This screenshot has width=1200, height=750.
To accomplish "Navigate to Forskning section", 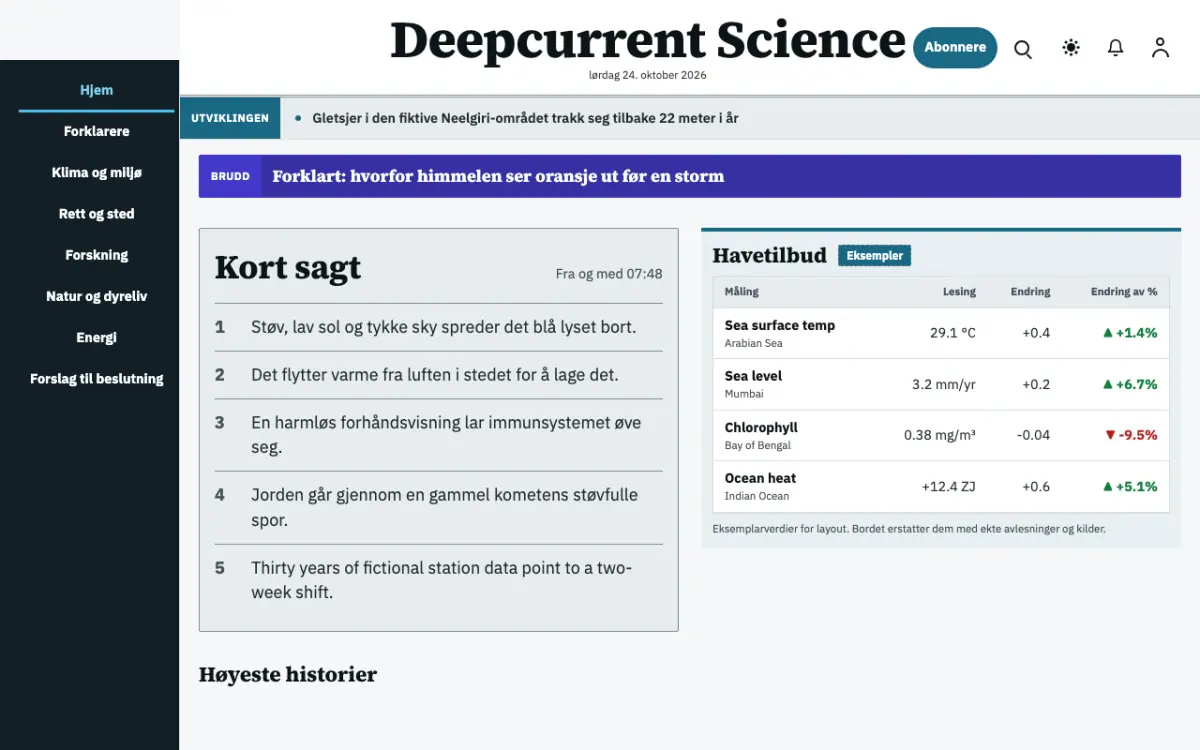I will (x=97, y=255).
